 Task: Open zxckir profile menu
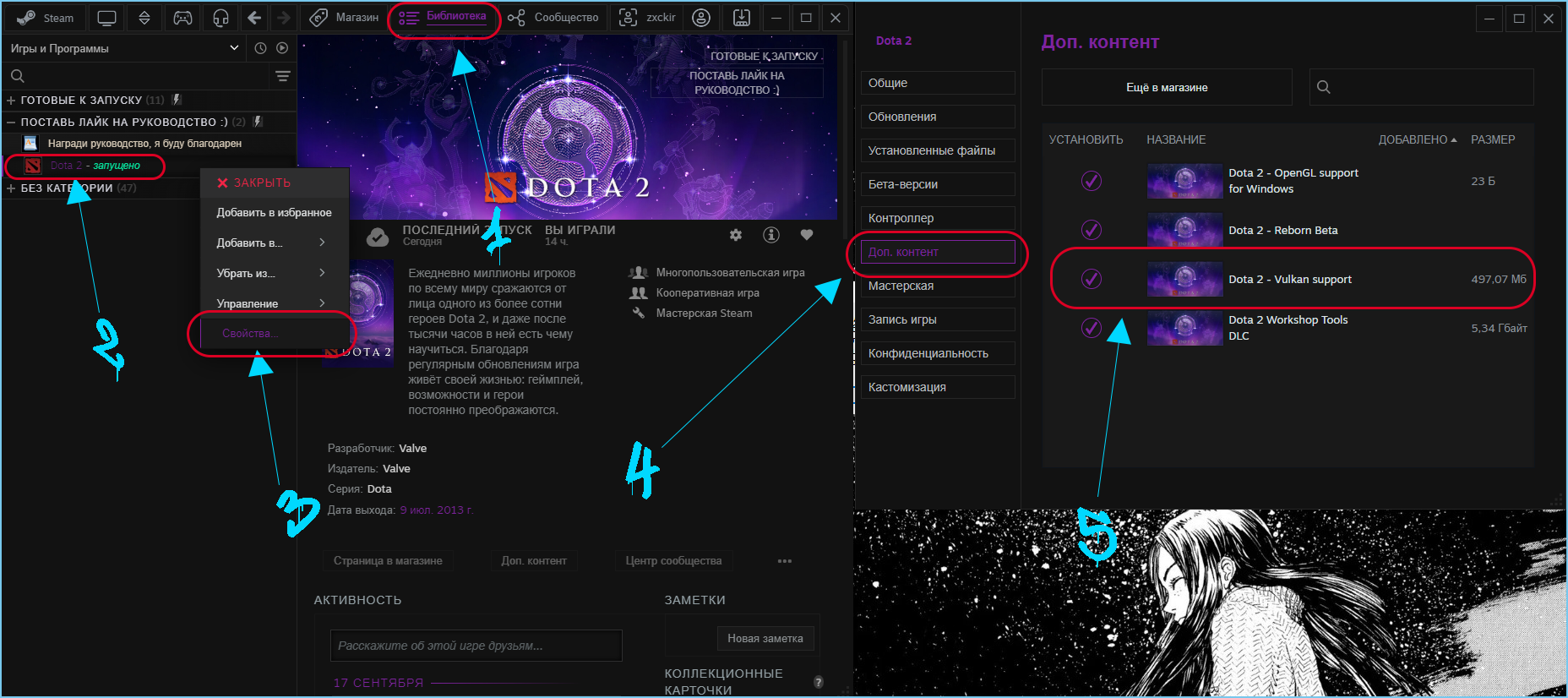(648, 18)
